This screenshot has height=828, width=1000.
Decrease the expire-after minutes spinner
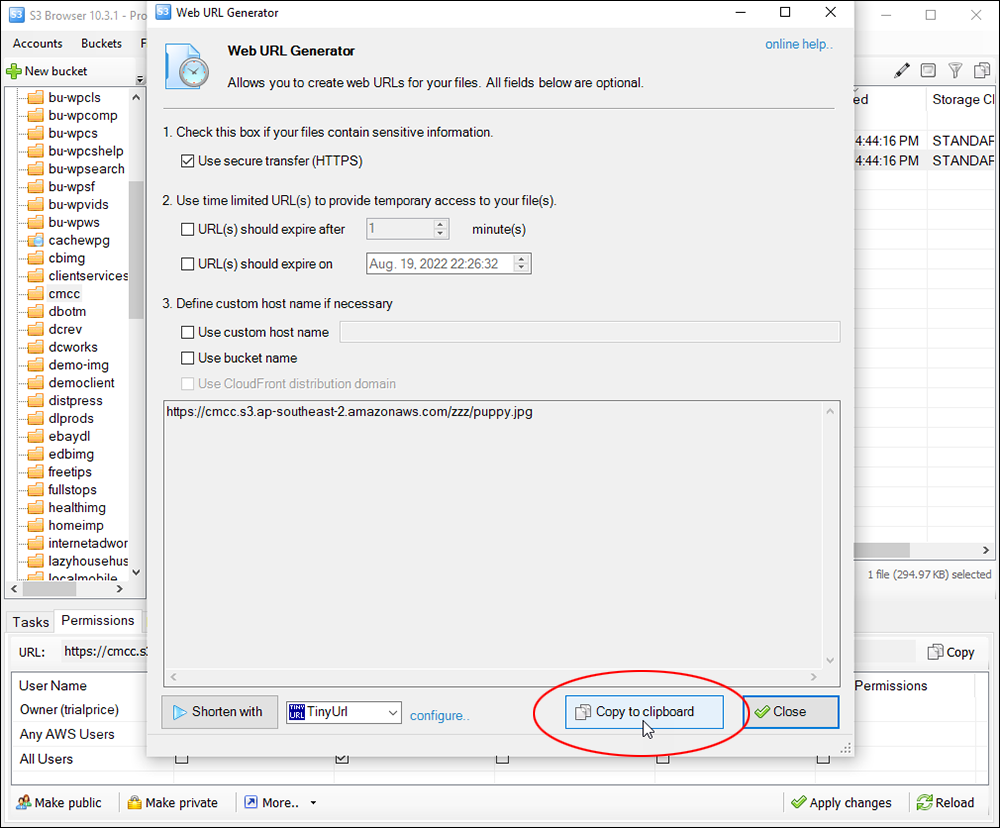[440, 233]
